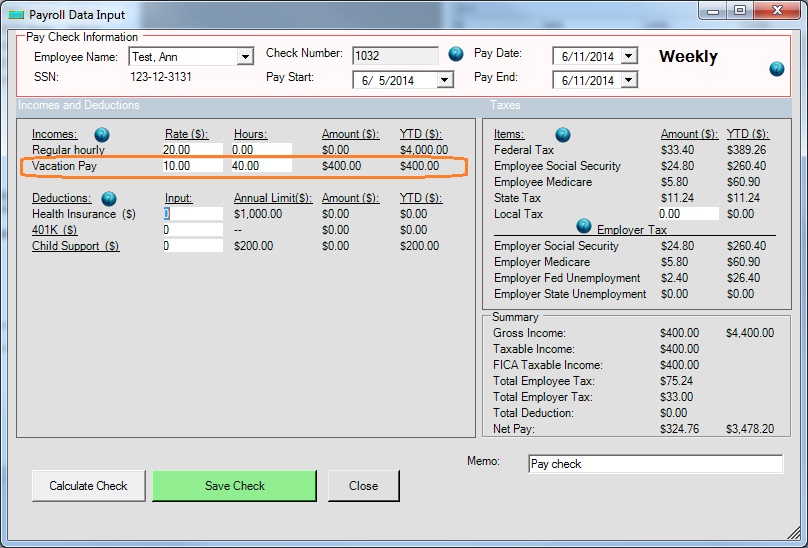
Task: Open the Health Insurance deduction link
Action: coord(84,214)
